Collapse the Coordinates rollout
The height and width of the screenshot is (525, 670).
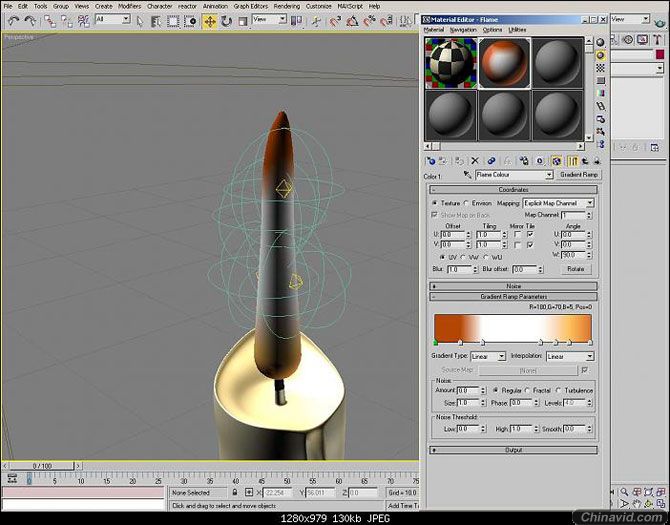coord(513,190)
